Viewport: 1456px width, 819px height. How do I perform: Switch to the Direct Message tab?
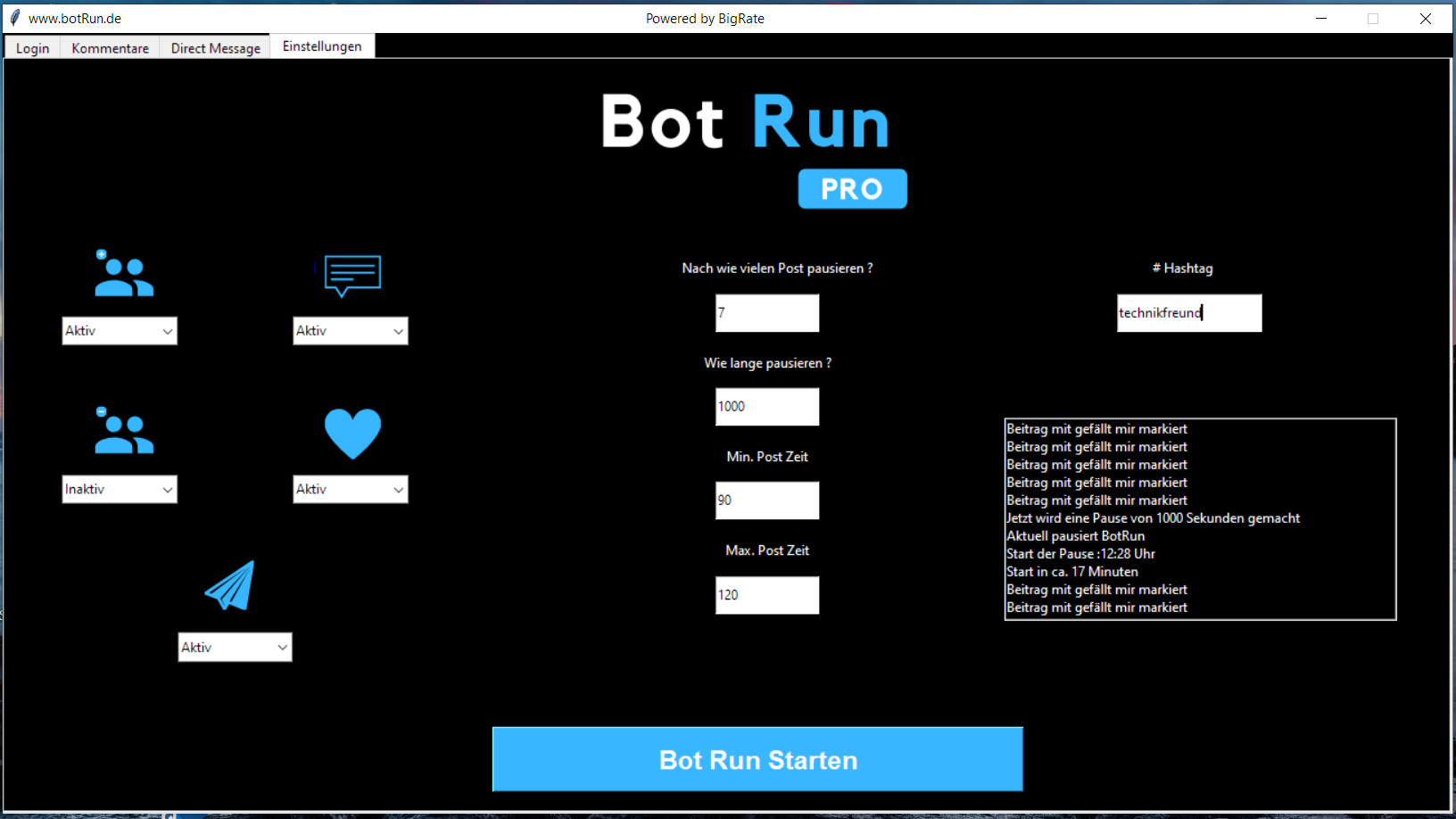(x=215, y=48)
